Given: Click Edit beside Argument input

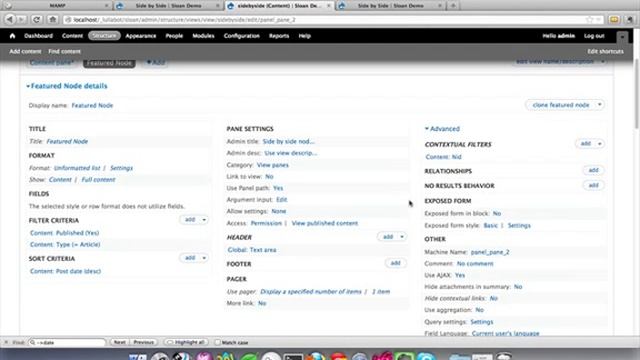Looking at the screenshot, I should [282, 200].
